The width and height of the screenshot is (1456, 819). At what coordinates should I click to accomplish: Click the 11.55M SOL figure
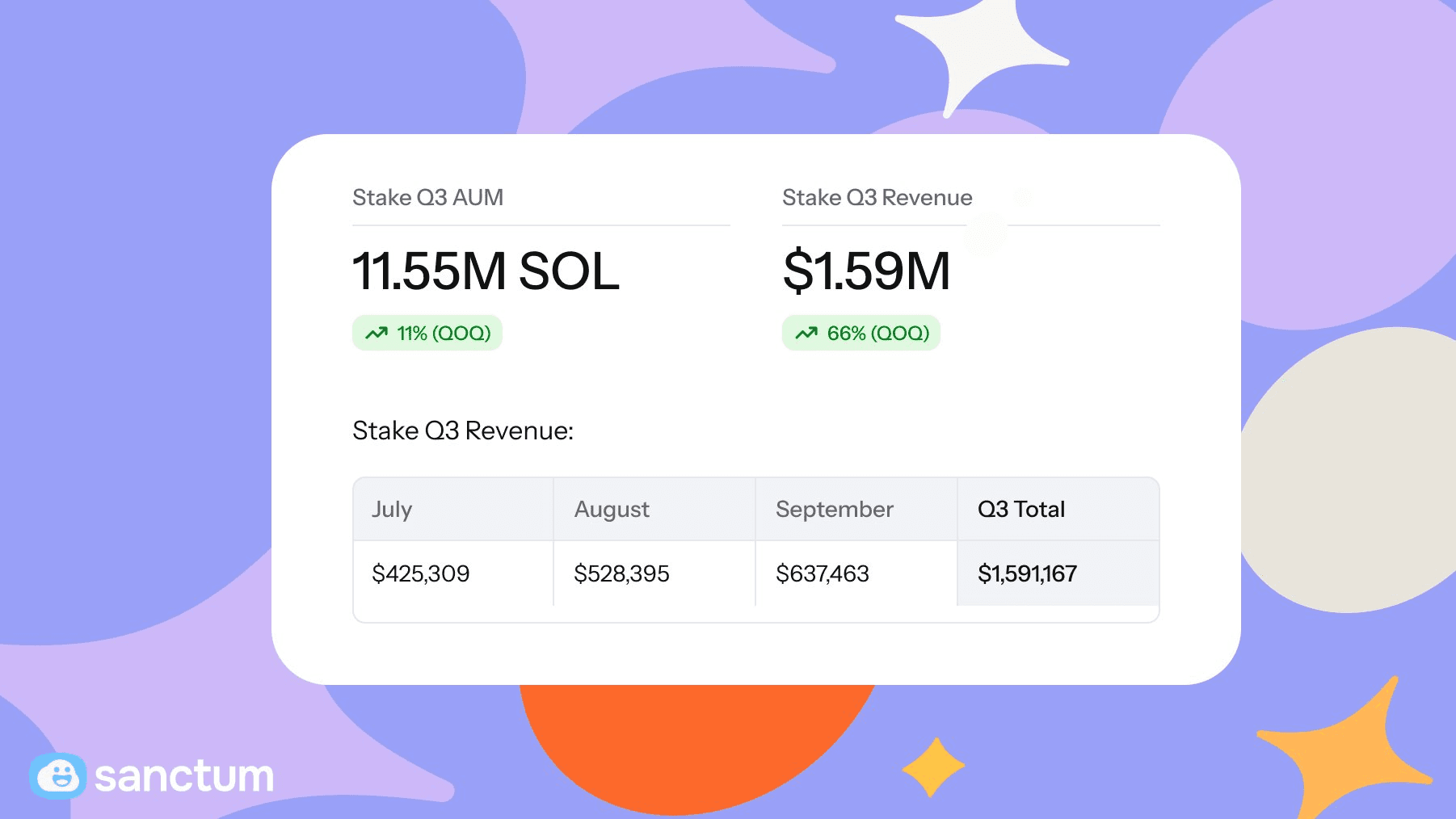coord(486,271)
